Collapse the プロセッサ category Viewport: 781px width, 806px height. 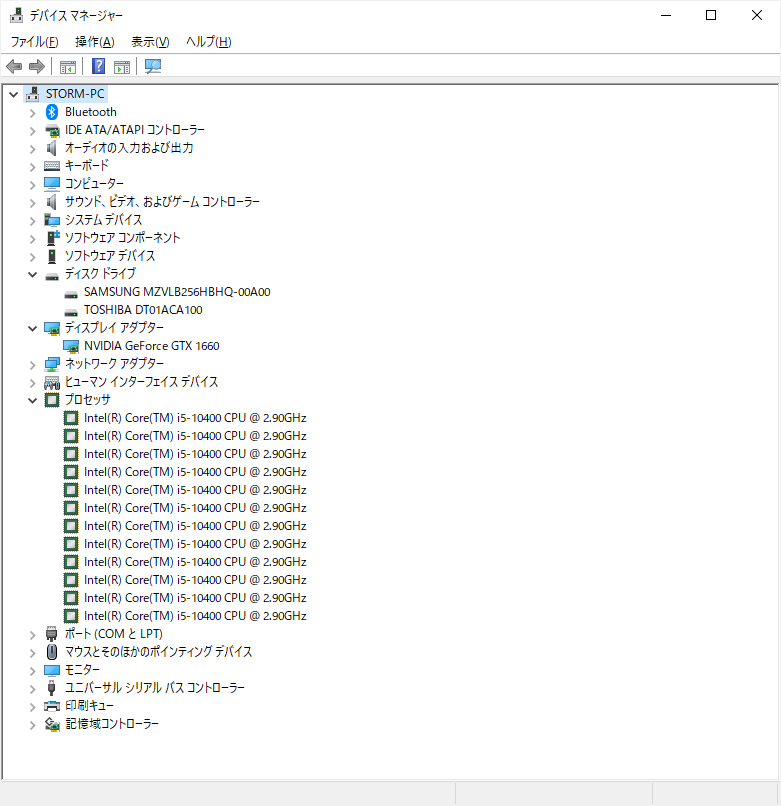coord(32,400)
